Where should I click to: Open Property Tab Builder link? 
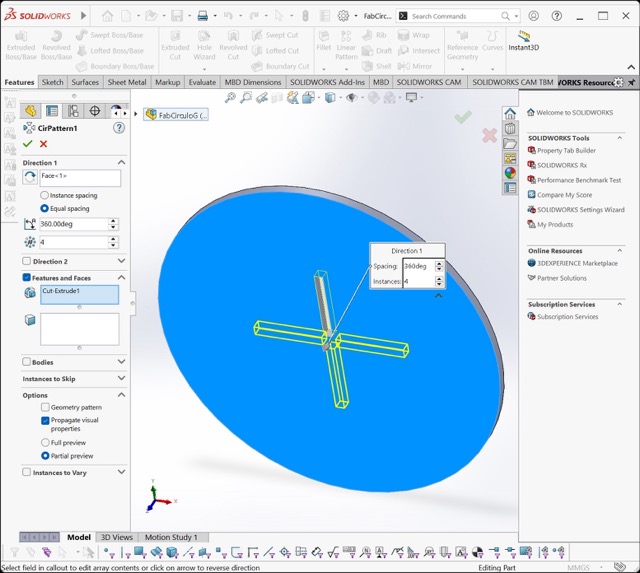tap(566, 151)
